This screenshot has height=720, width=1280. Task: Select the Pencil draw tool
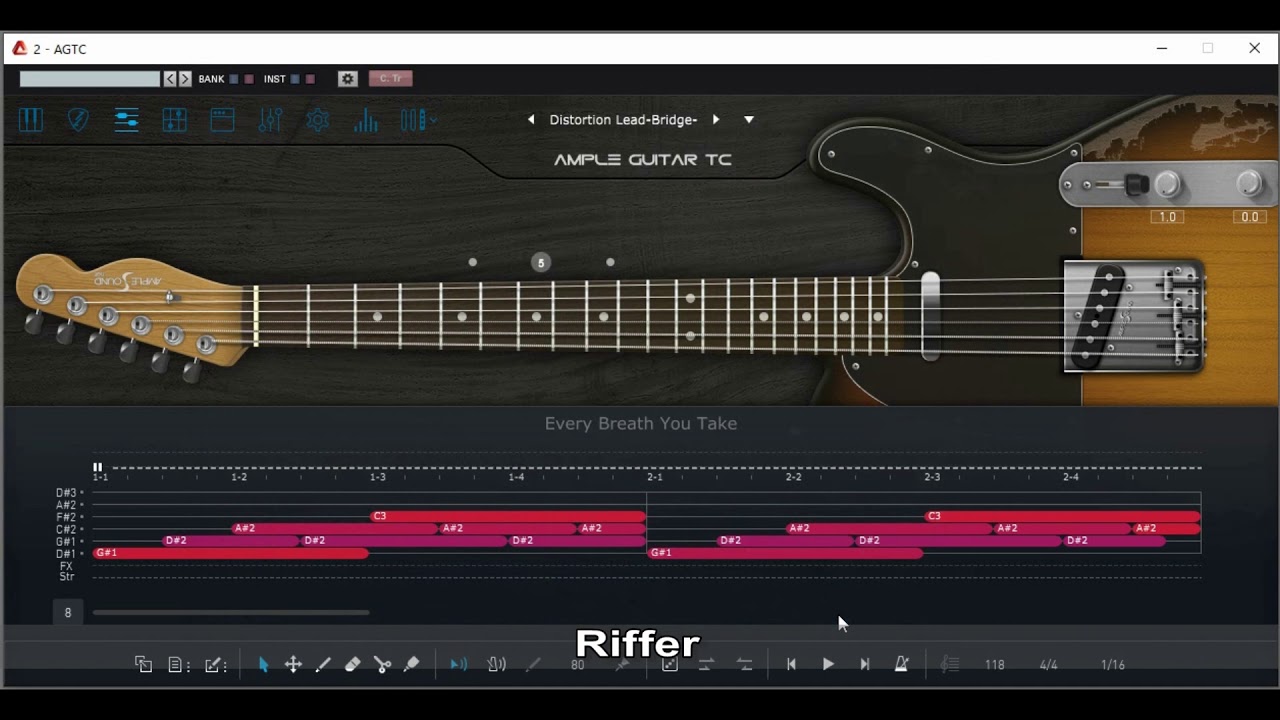point(323,665)
